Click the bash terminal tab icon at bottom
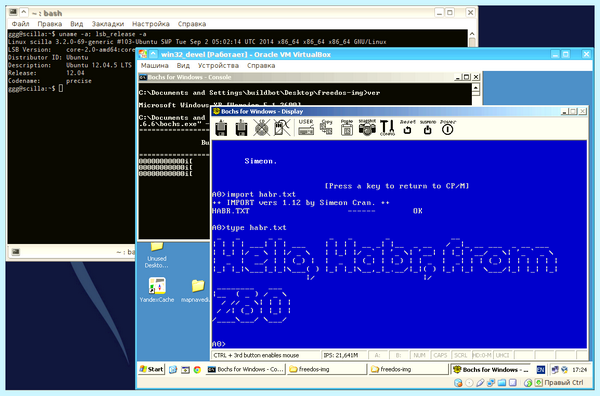The width and height of the screenshot is (600, 396). pyautogui.click(x=16, y=252)
